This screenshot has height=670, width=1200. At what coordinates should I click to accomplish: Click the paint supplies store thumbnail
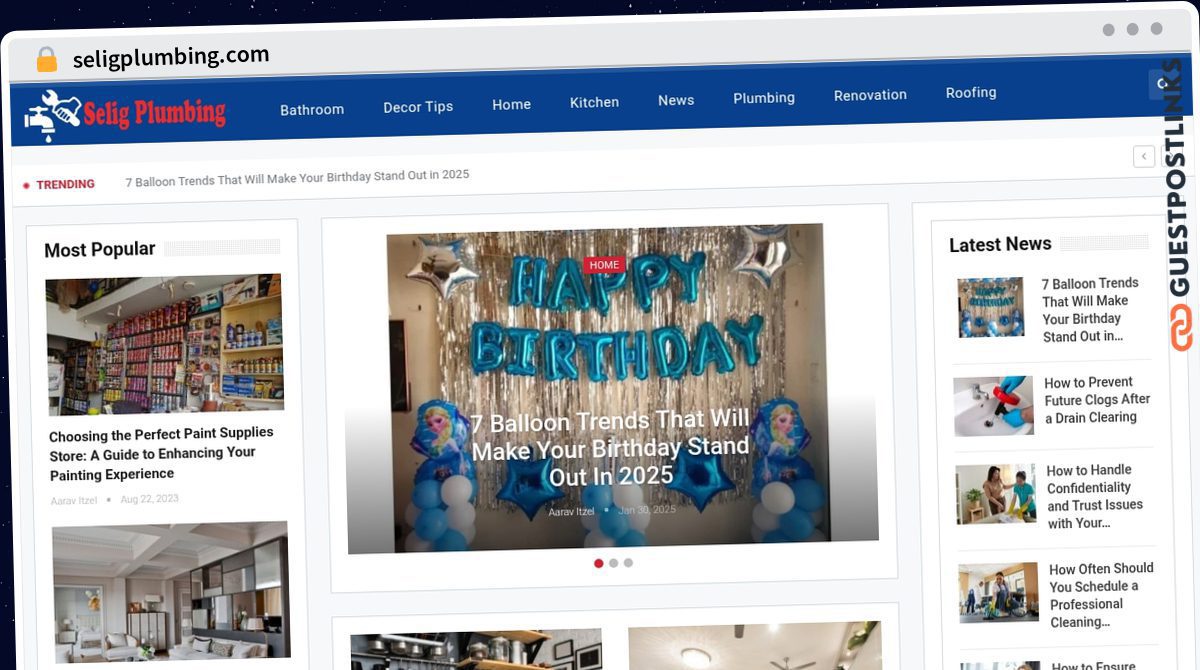[x=164, y=345]
